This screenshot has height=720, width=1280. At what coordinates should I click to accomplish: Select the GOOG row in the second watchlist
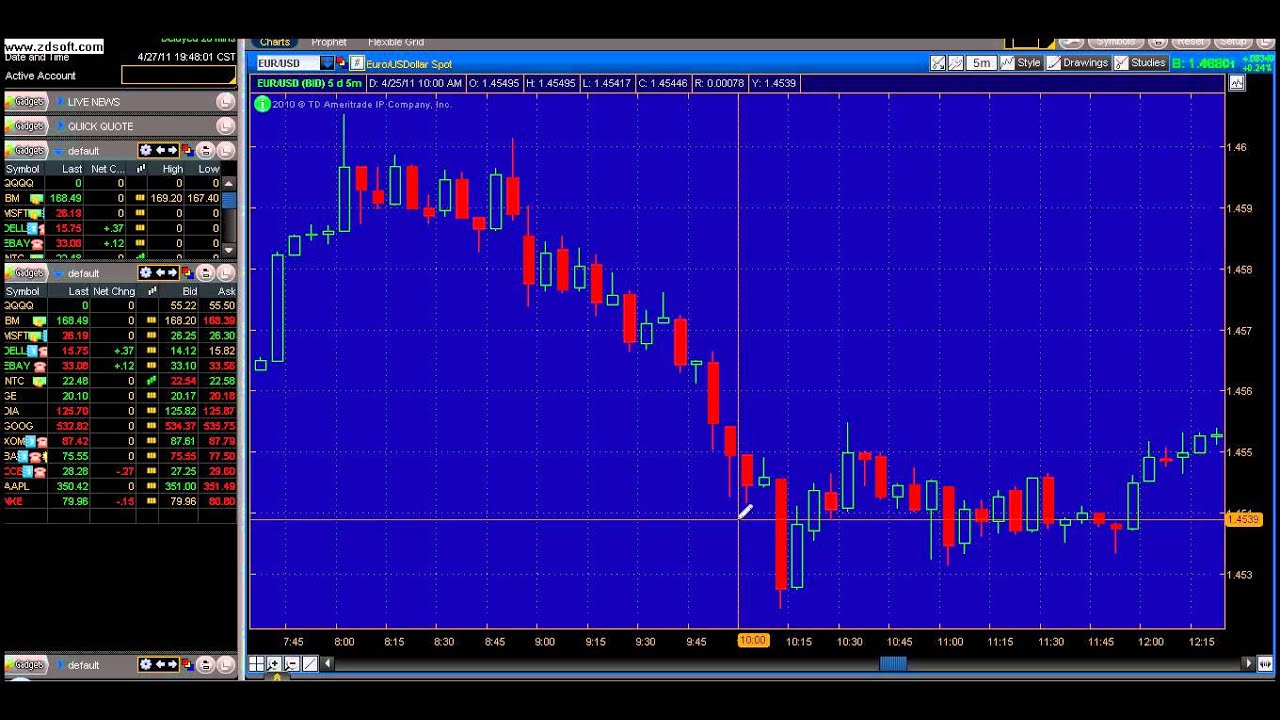tap(120, 426)
